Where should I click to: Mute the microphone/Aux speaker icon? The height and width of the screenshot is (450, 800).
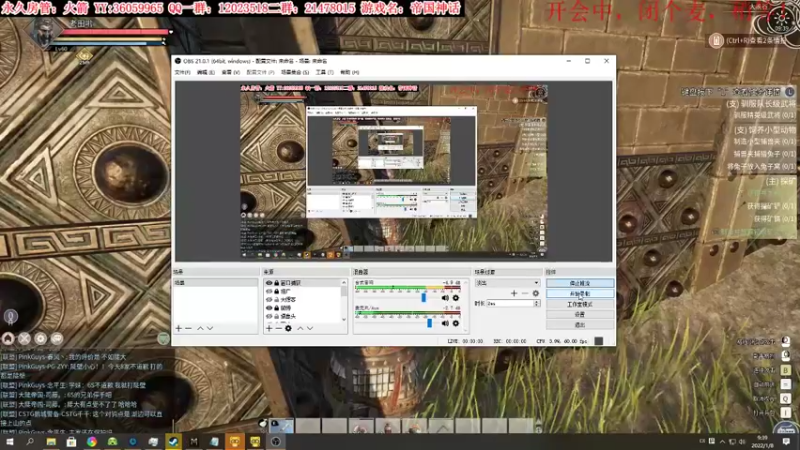point(445,323)
